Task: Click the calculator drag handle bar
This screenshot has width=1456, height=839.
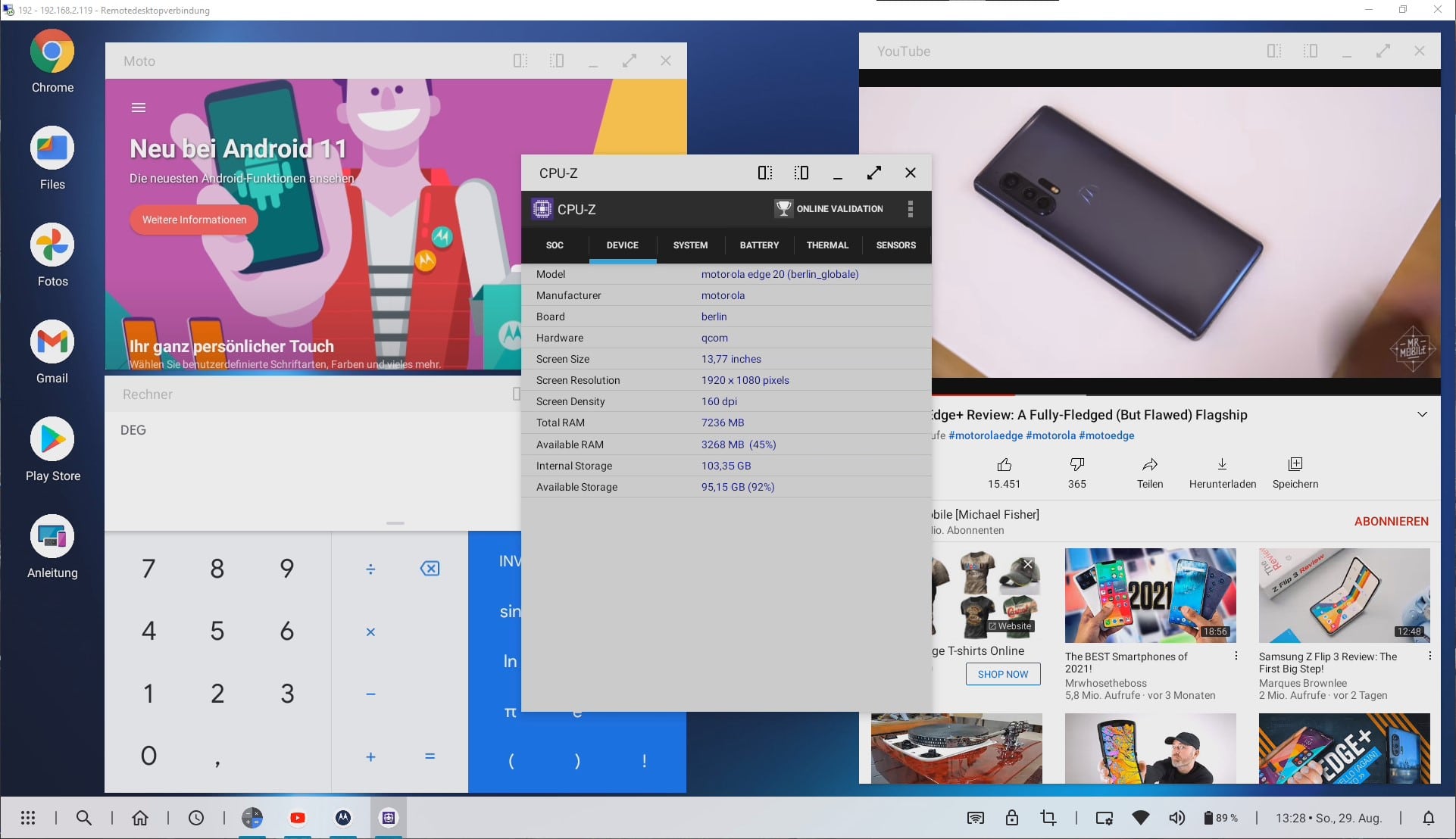Action: (395, 523)
